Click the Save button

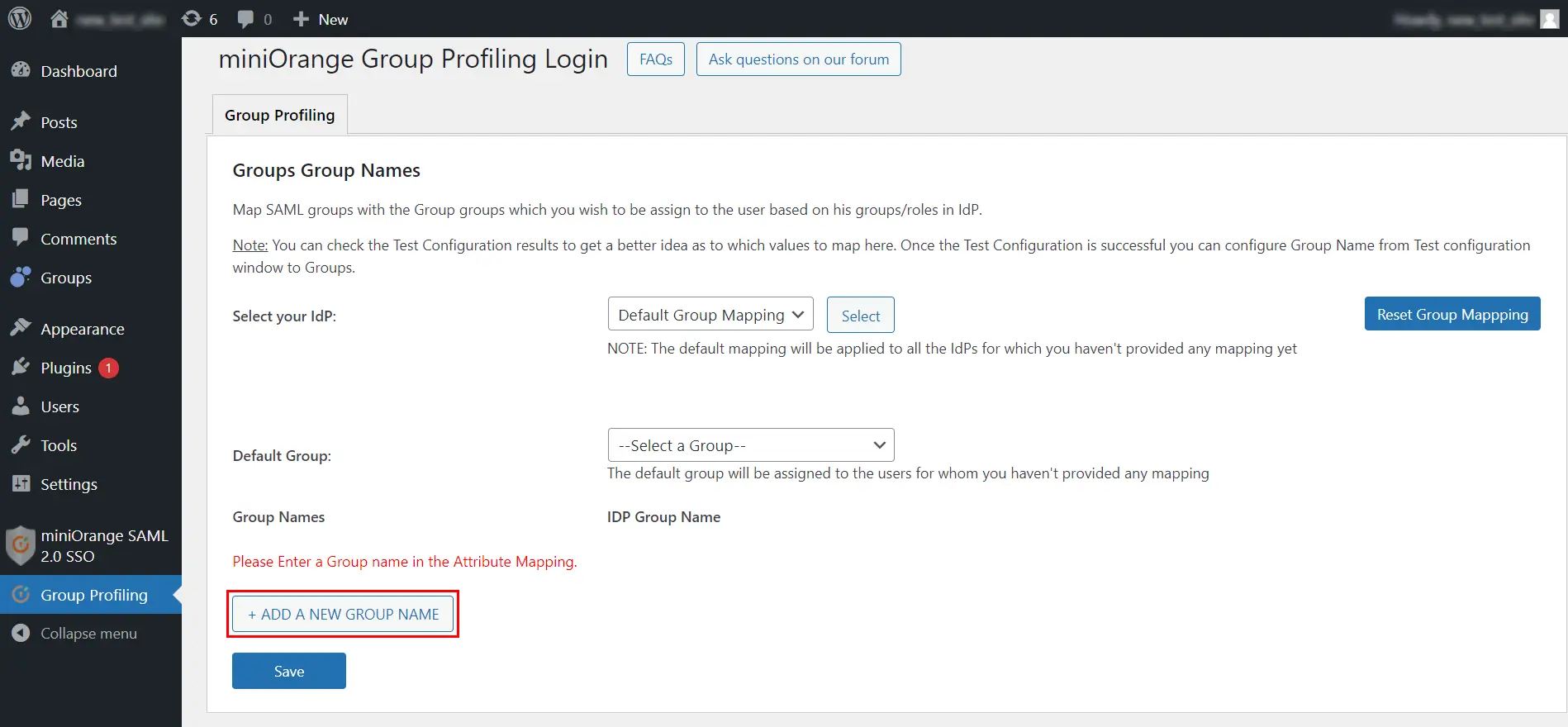[289, 671]
